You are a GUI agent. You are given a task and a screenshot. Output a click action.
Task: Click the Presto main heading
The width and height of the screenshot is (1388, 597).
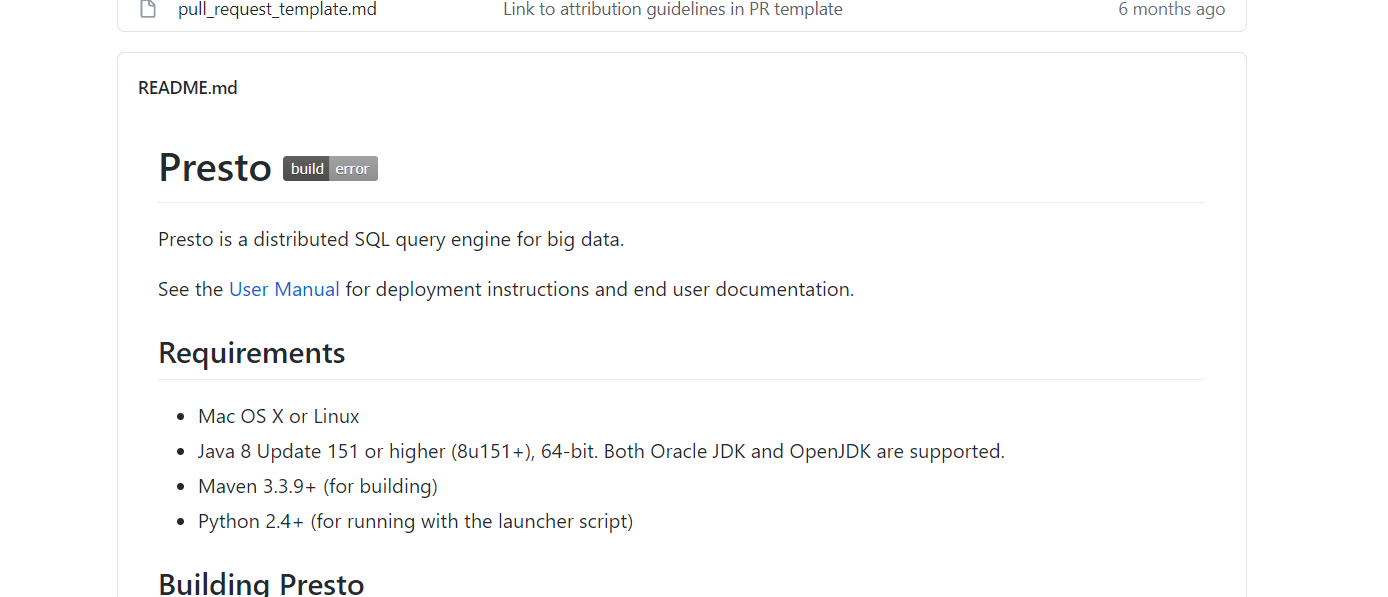tap(215, 167)
